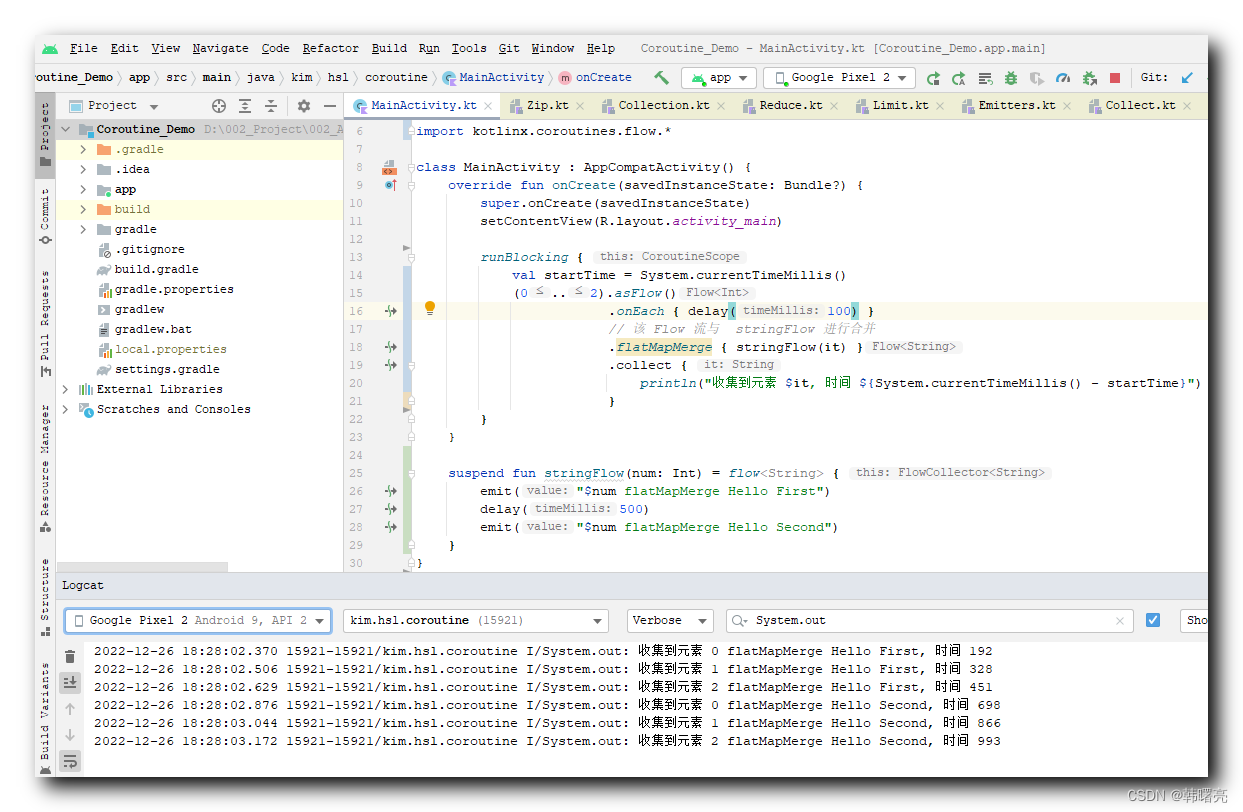
Task: Click the intention lightbulb in the editor gutter
Action: click(430, 308)
